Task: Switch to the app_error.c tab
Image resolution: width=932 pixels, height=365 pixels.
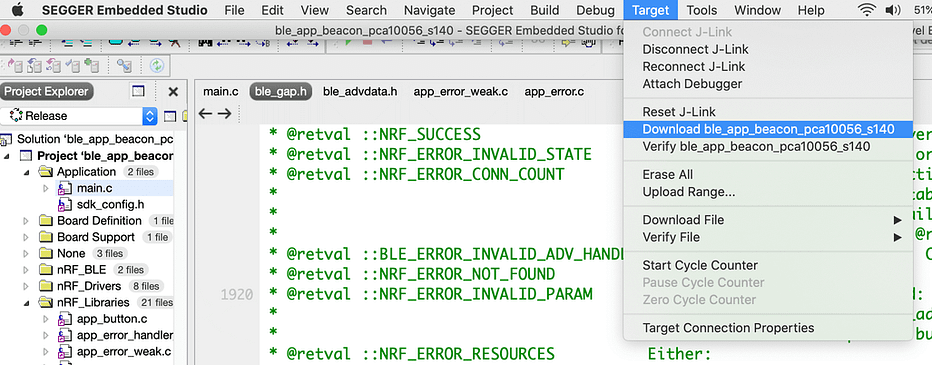Action: (554, 92)
